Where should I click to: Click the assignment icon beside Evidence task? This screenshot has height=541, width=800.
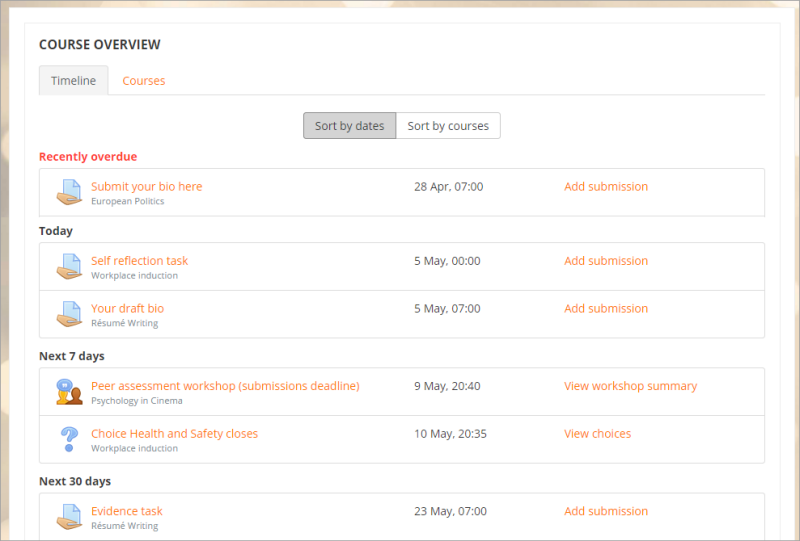pos(68,517)
